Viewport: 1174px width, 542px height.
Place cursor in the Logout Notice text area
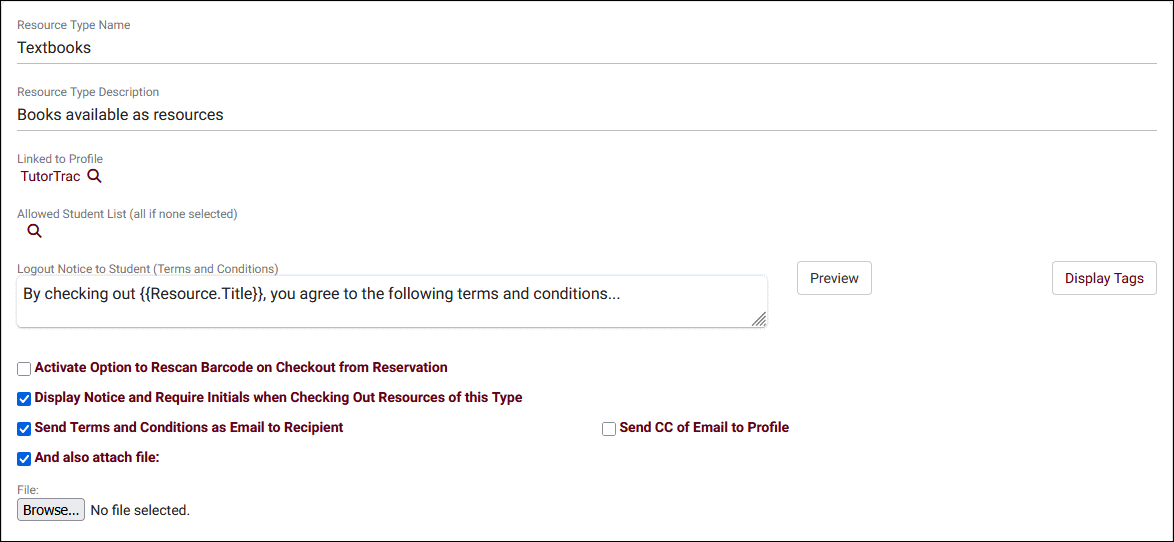pos(392,302)
